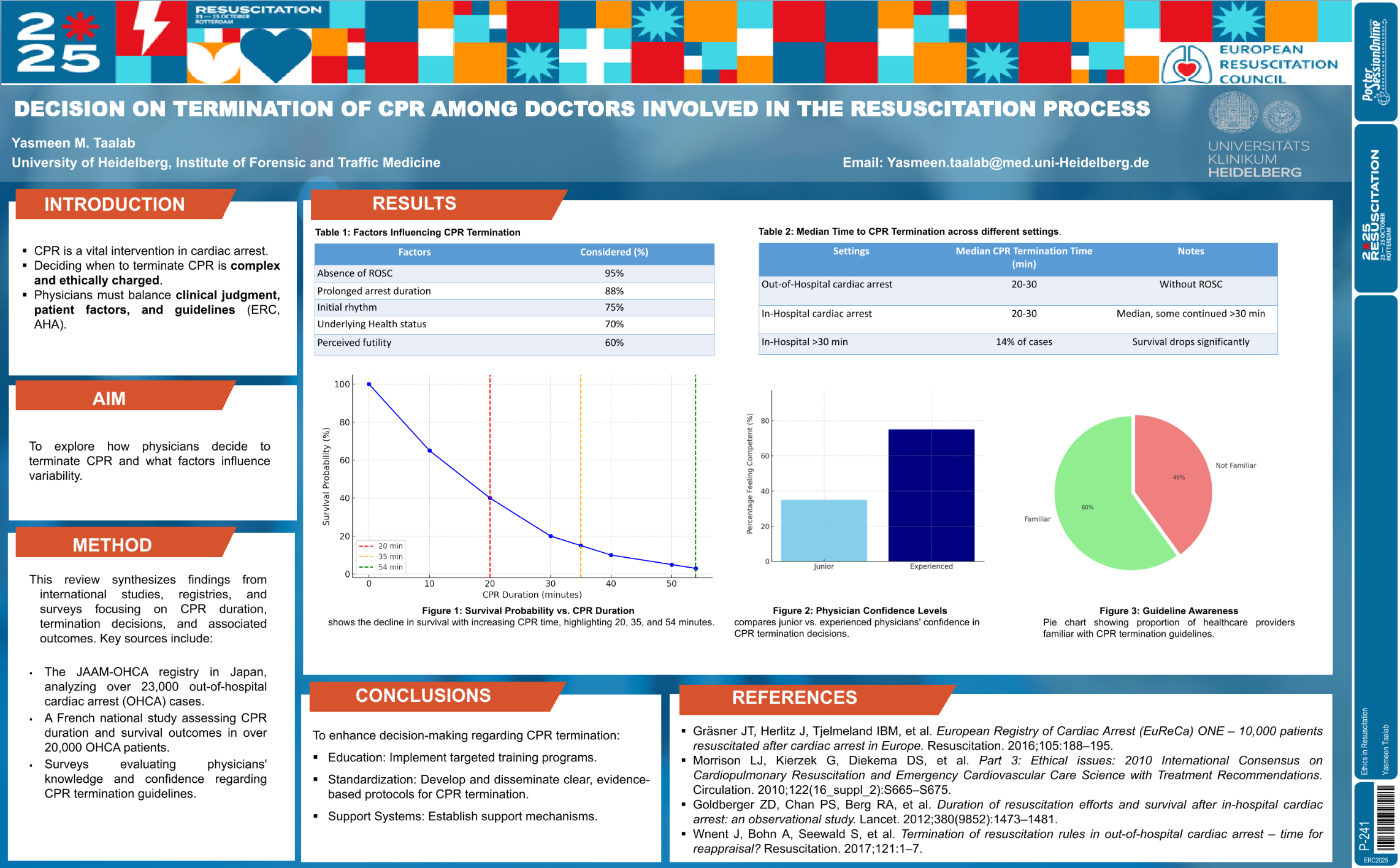Click the INTRODUCTION section header

pos(115,204)
